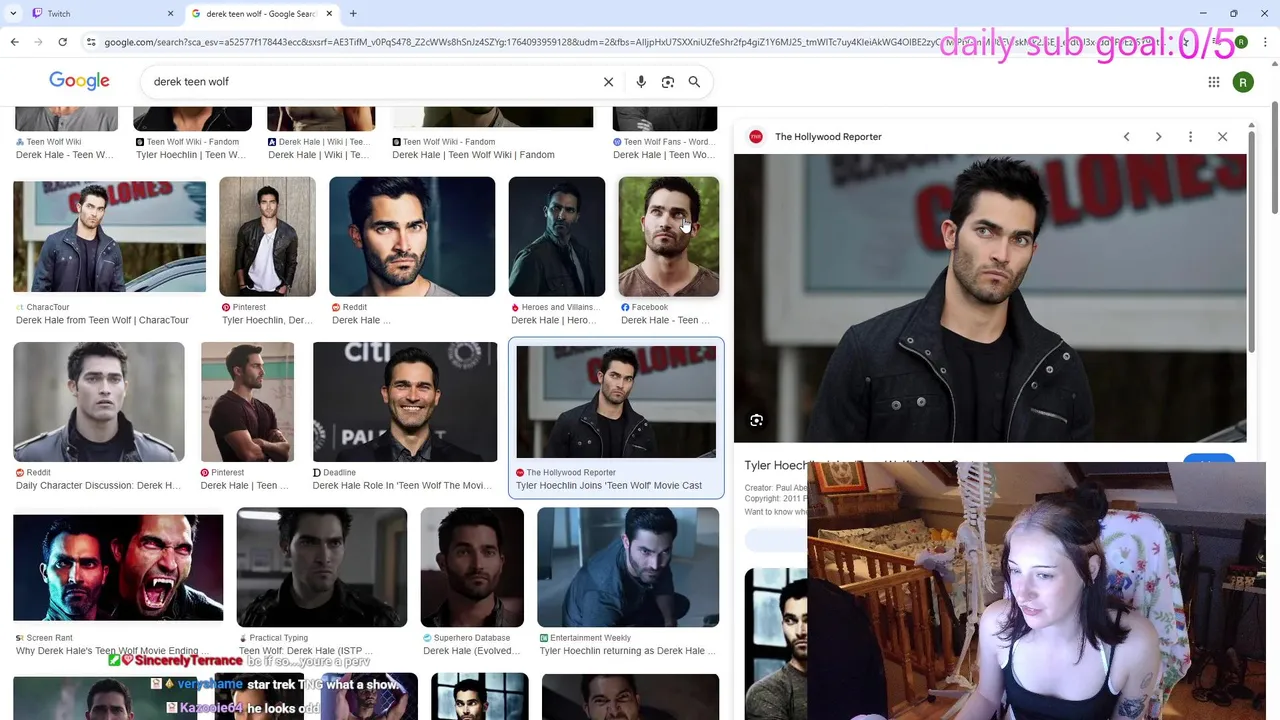Show previous image in preview panel
The height and width of the screenshot is (720, 1280).
[x=1126, y=137]
